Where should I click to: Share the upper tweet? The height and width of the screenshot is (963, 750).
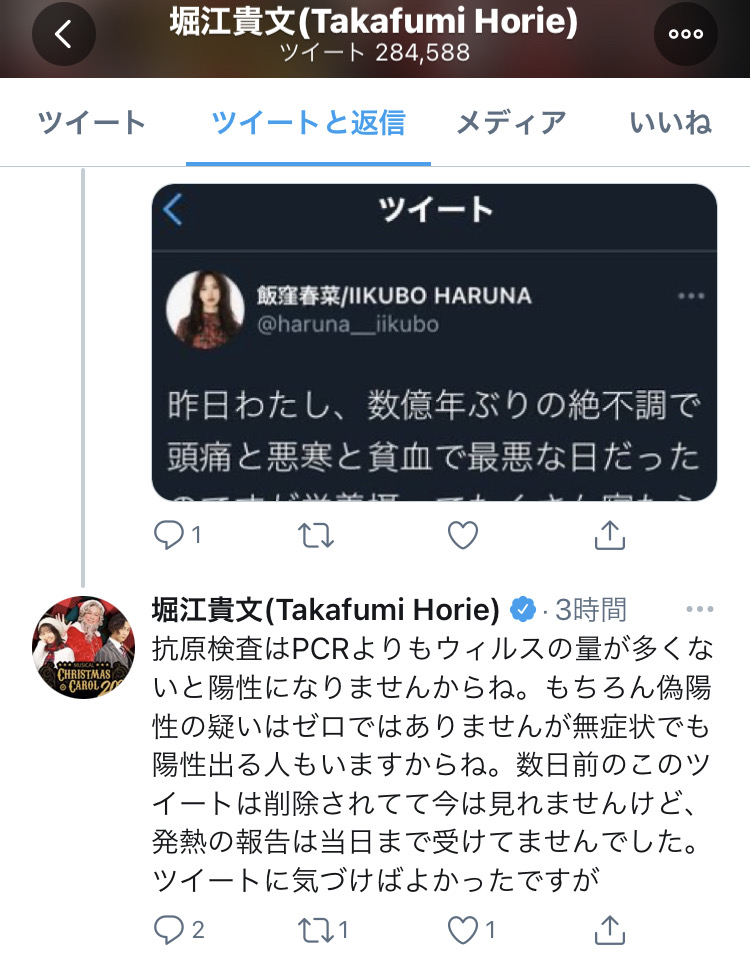tap(609, 535)
